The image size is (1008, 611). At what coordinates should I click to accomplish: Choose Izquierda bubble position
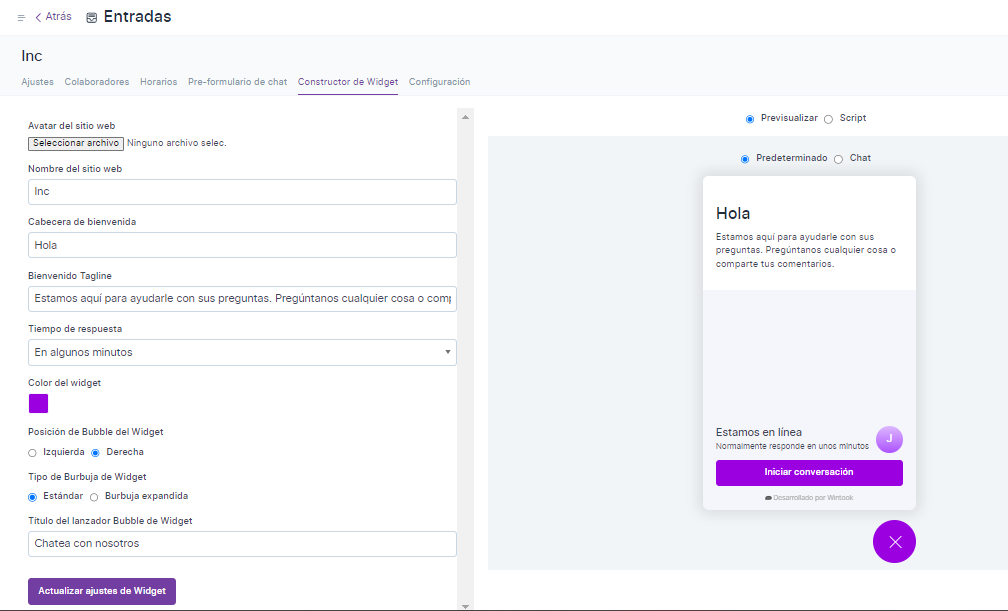coord(33,453)
